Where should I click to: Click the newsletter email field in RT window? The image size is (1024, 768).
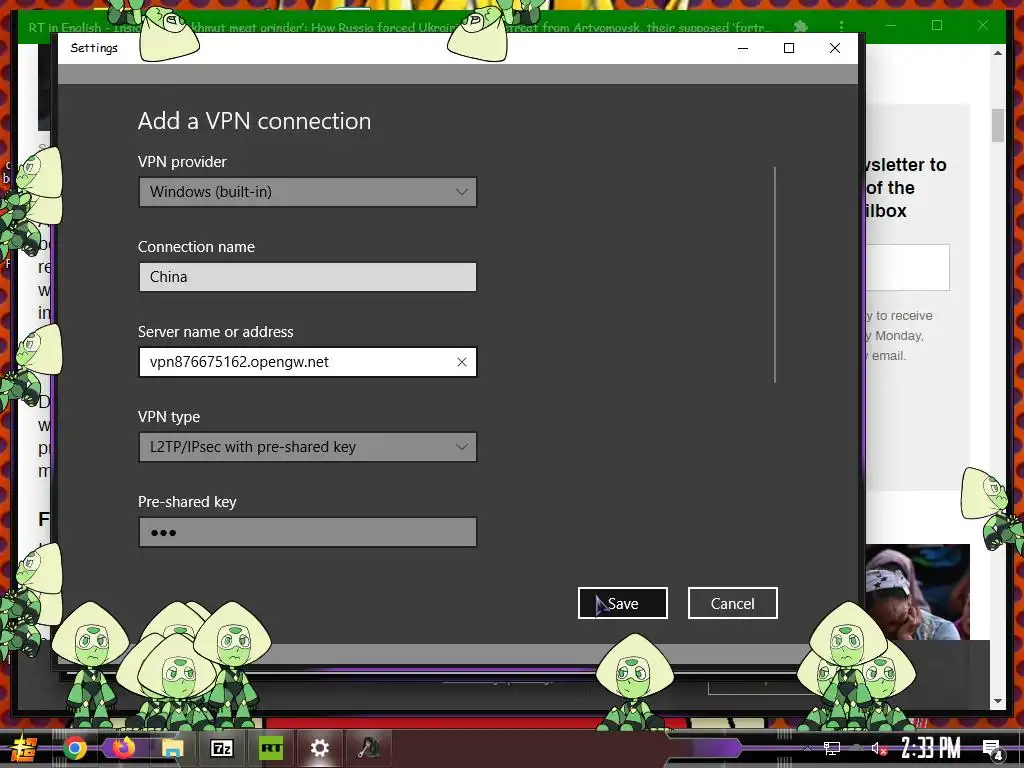coord(907,267)
